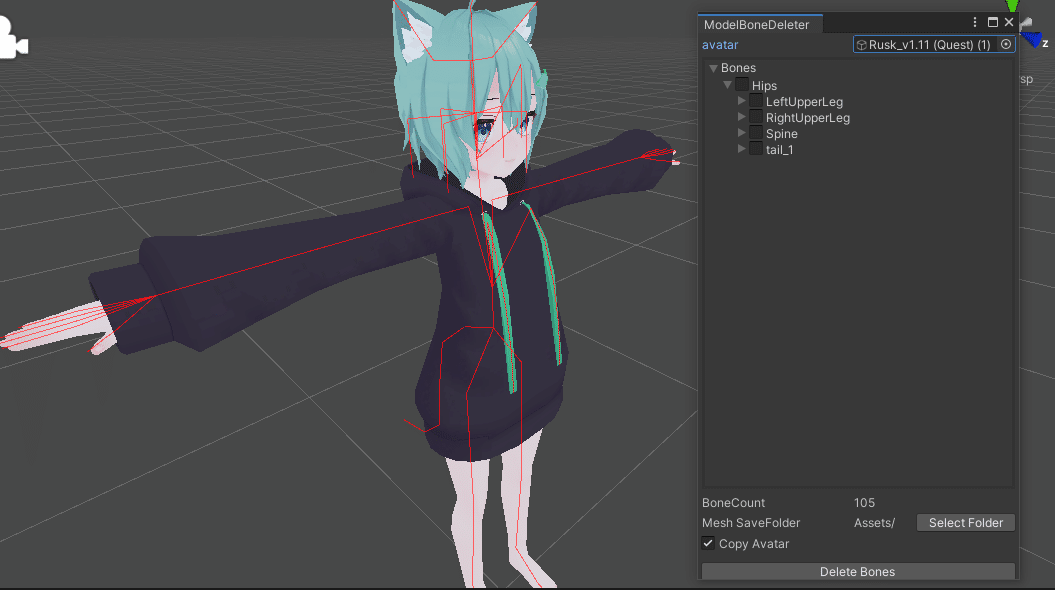Select the LeftUpperLeg bone label
The image size is (1055, 590).
click(804, 102)
